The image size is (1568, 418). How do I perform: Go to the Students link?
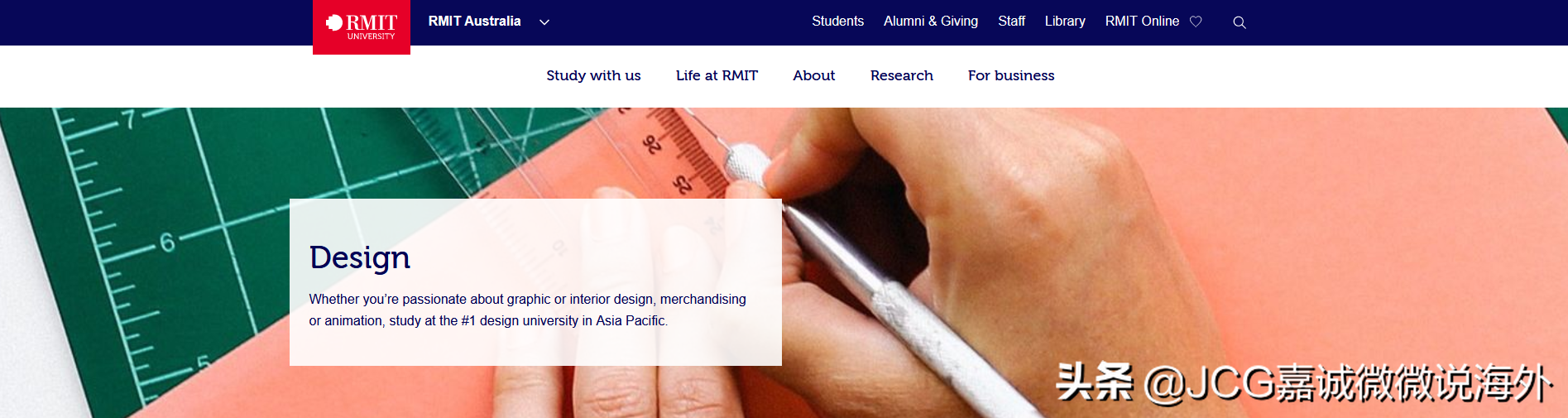click(x=837, y=22)
